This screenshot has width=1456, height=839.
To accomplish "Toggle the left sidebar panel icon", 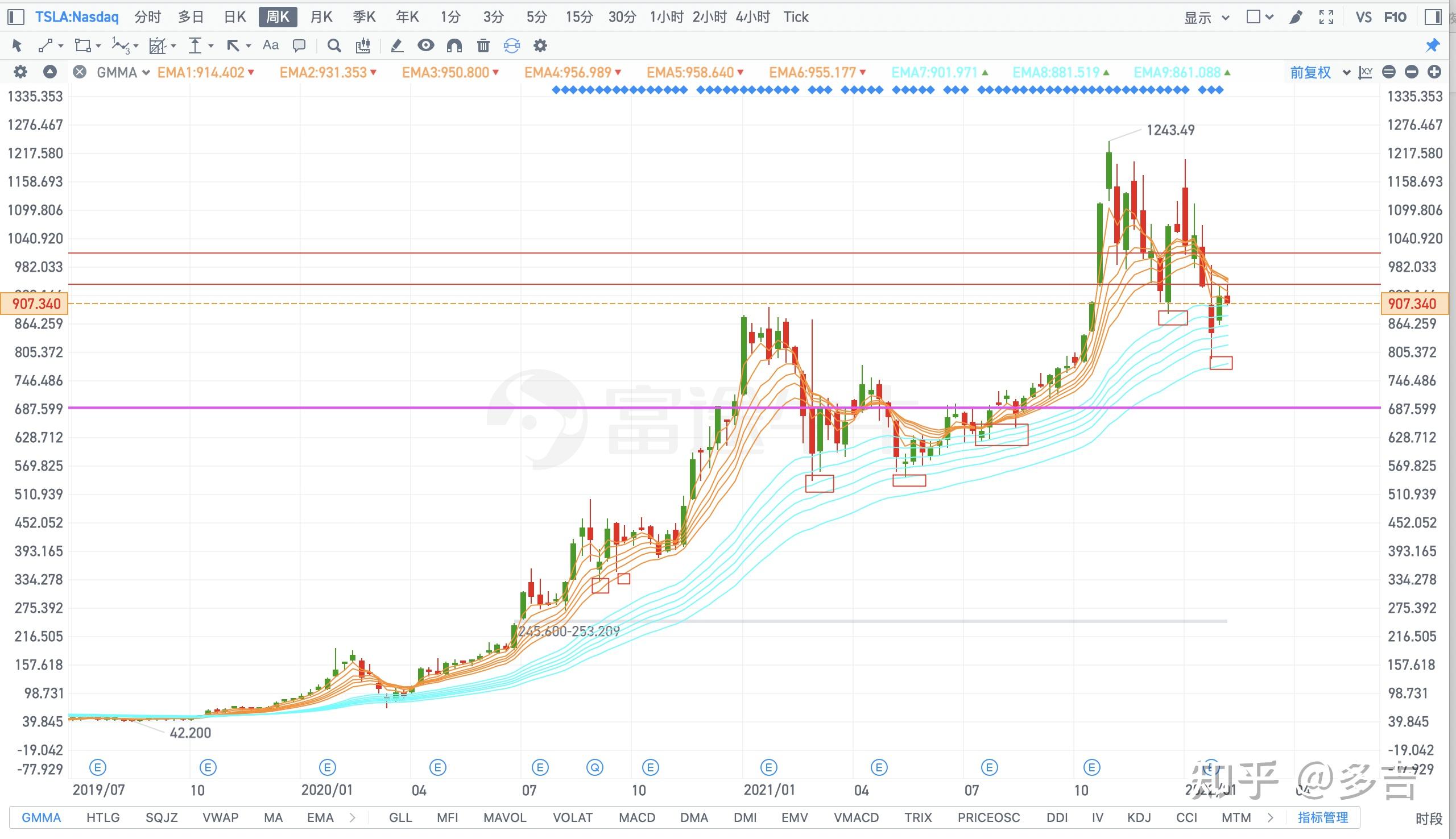I will tap(15, 16).
